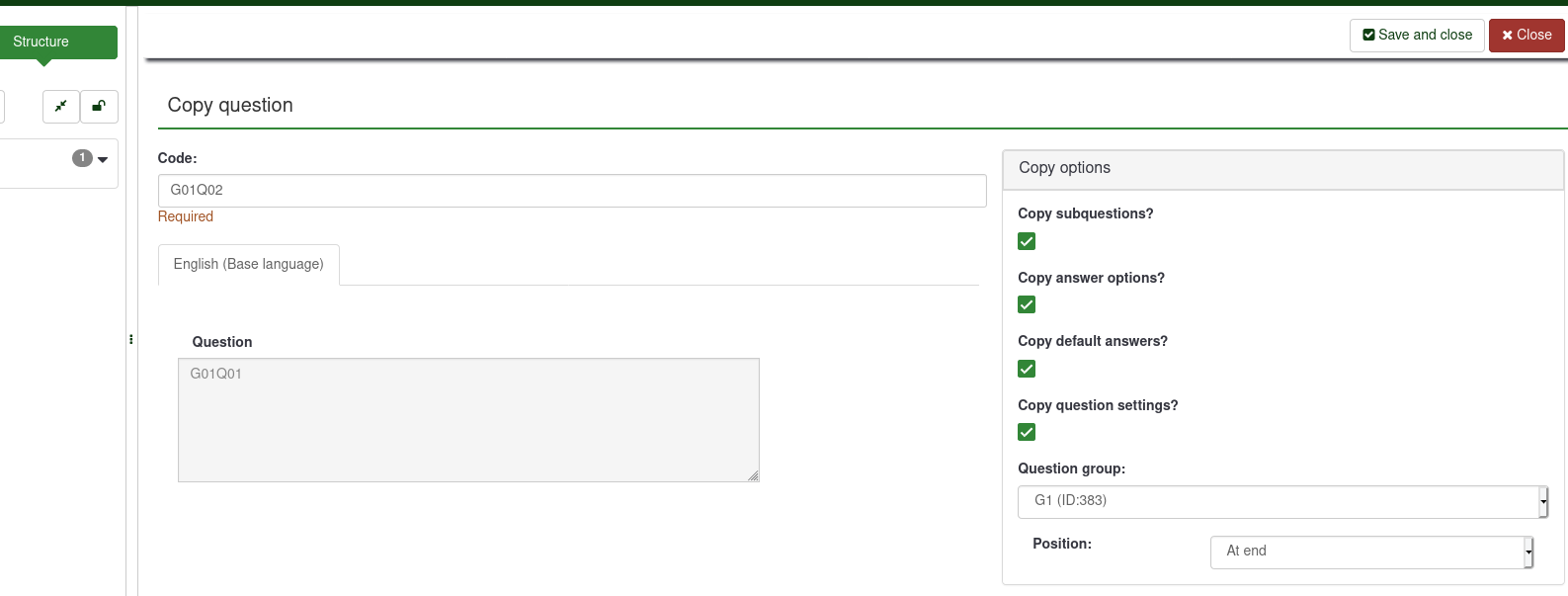Click the collapse-all compress arrows icon
The height and width of the screenshot is (596, 1568).
(x=61, y=107)
